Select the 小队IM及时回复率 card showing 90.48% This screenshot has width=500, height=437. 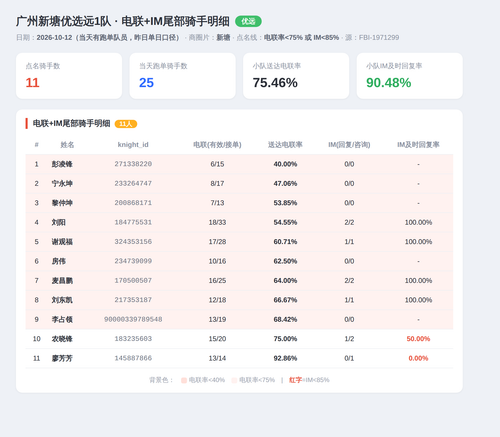coord(410,76)
